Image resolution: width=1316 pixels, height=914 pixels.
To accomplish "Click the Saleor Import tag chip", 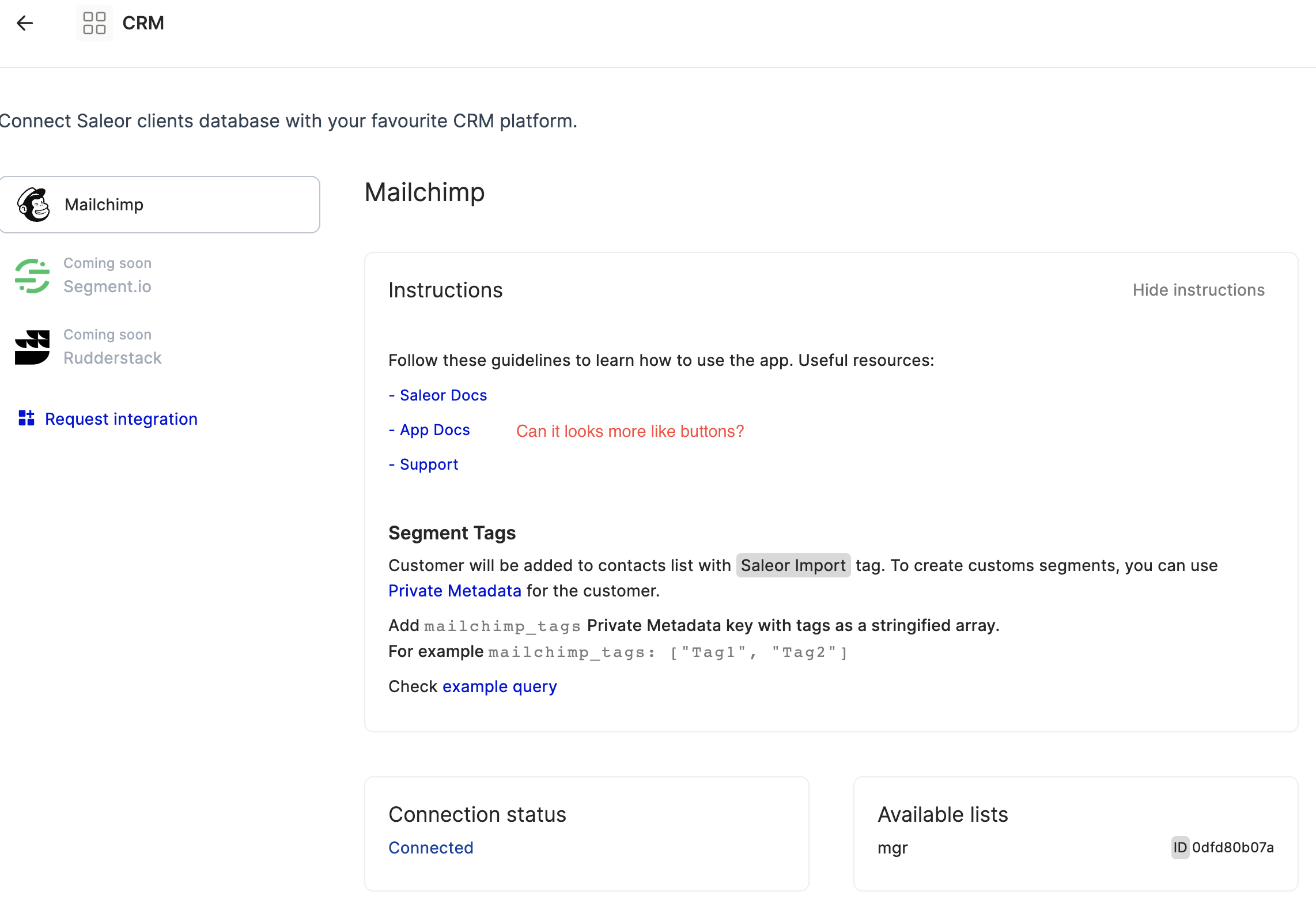I will click(x=793, y=565).
